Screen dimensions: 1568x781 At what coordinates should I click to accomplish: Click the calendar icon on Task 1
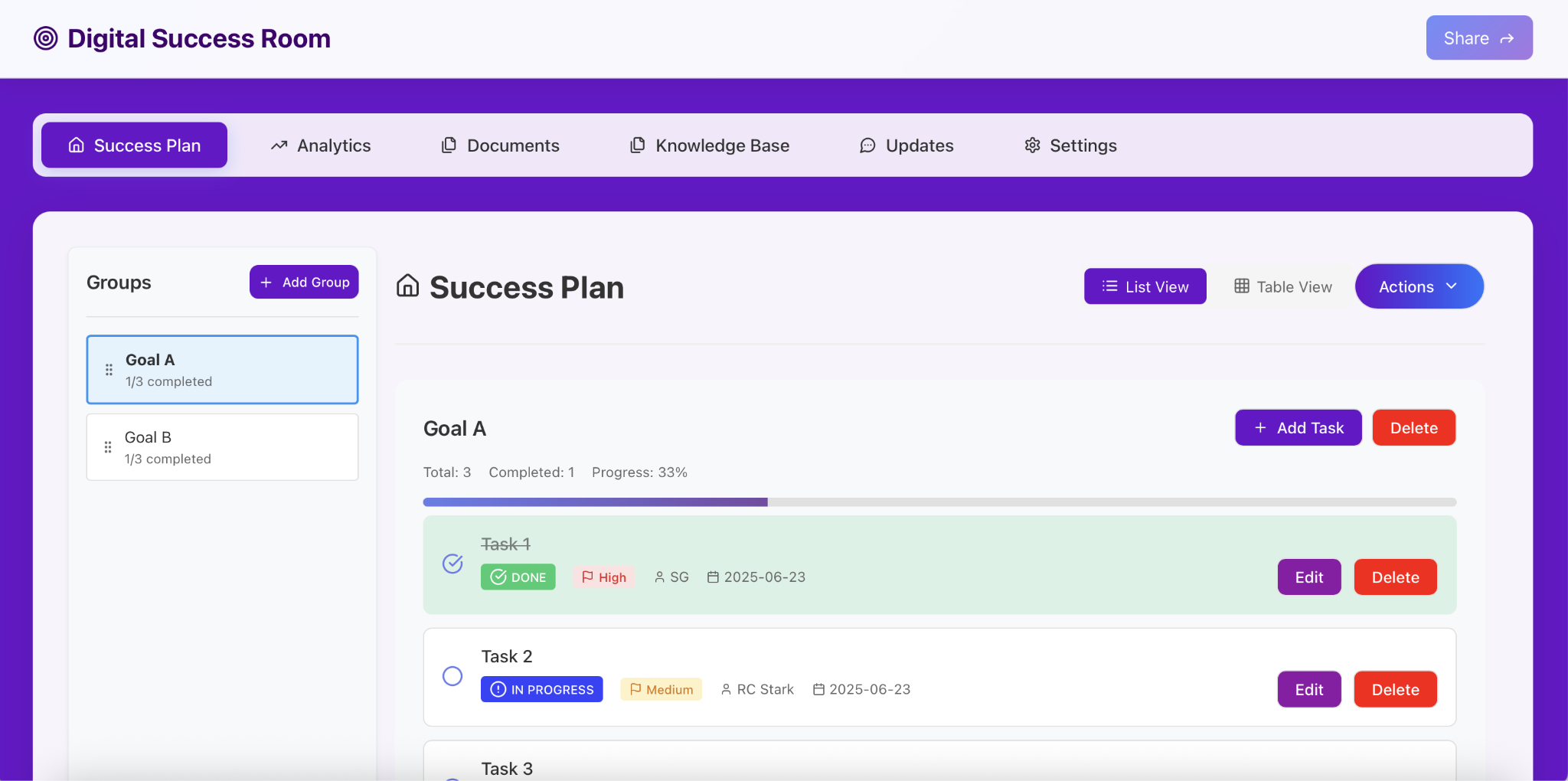tap(714, 577)
